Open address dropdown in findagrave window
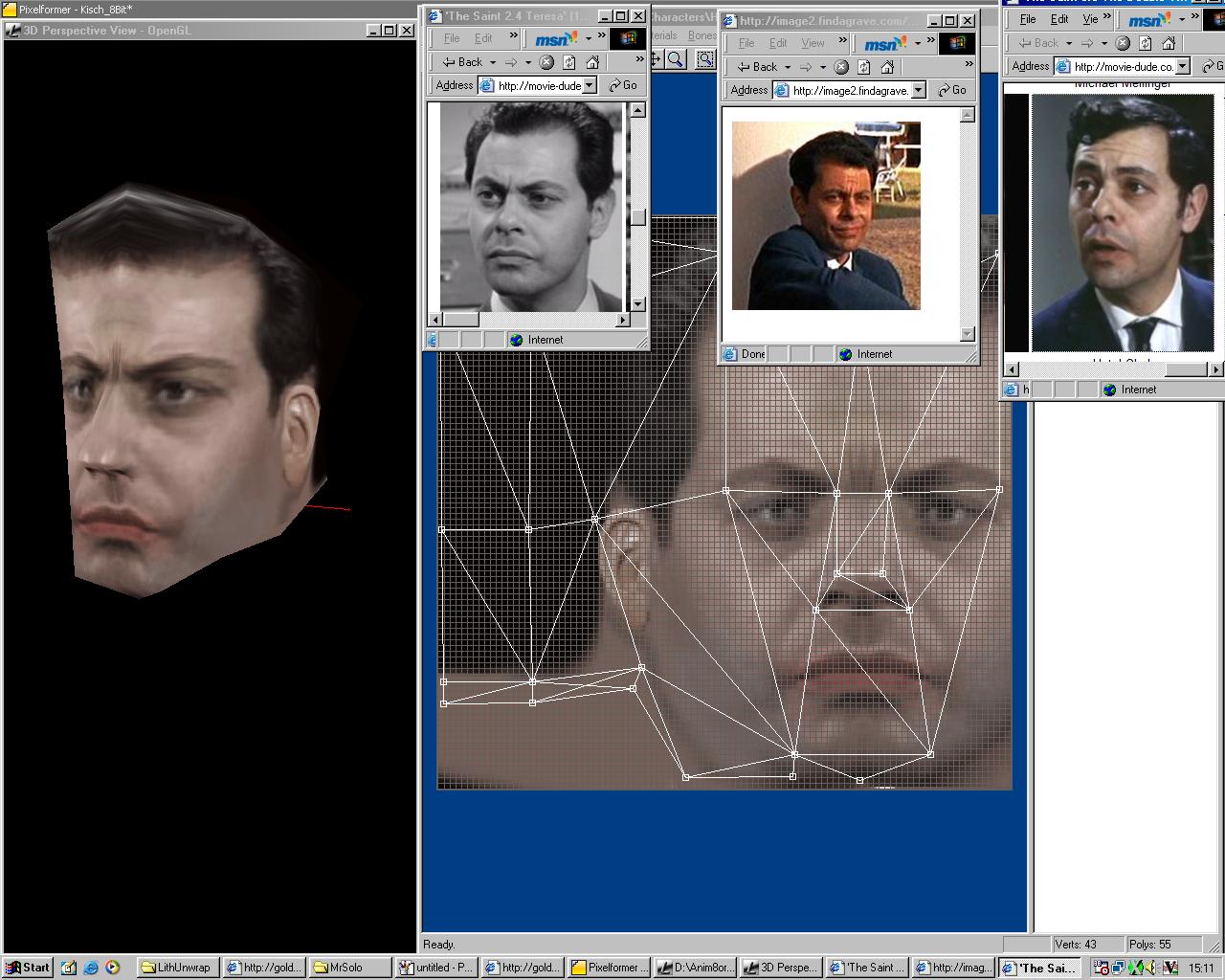This screenshot has height=980, width=1225. (x=918, y=90)
